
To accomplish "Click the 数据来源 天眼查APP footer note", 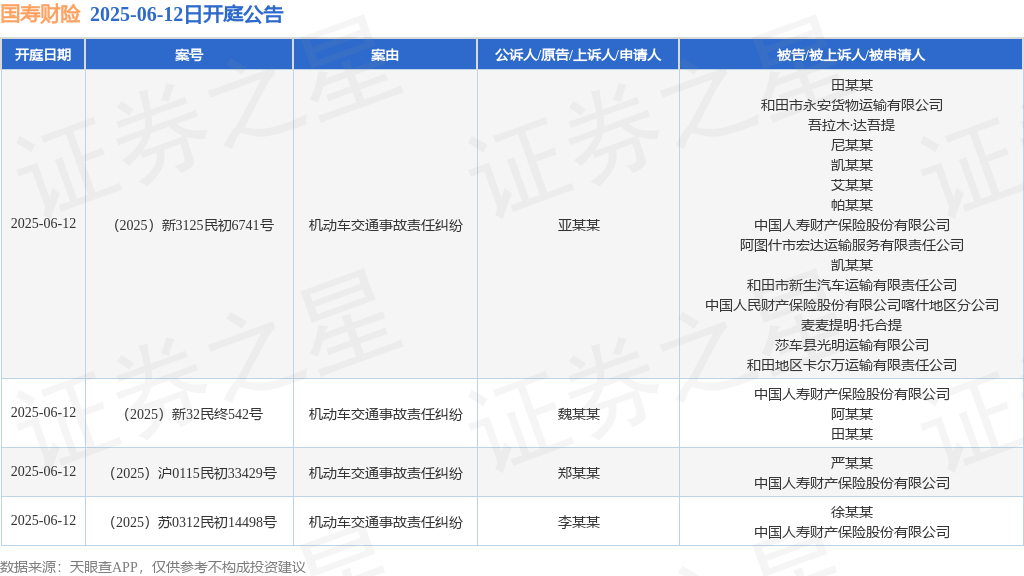I will 153,567.
